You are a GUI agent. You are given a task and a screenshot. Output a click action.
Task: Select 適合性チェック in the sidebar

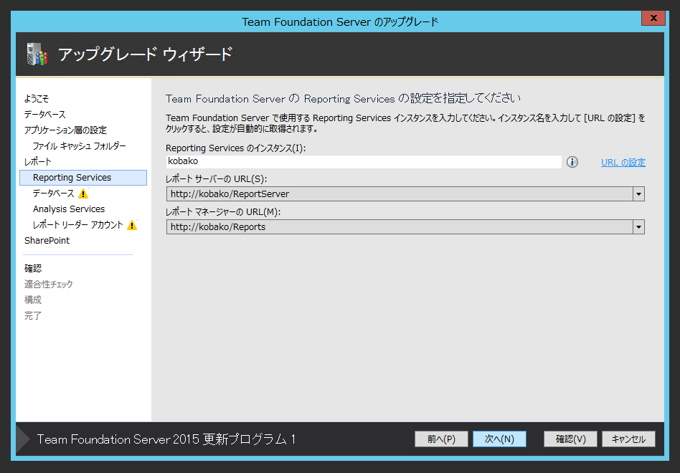[49, 284]
